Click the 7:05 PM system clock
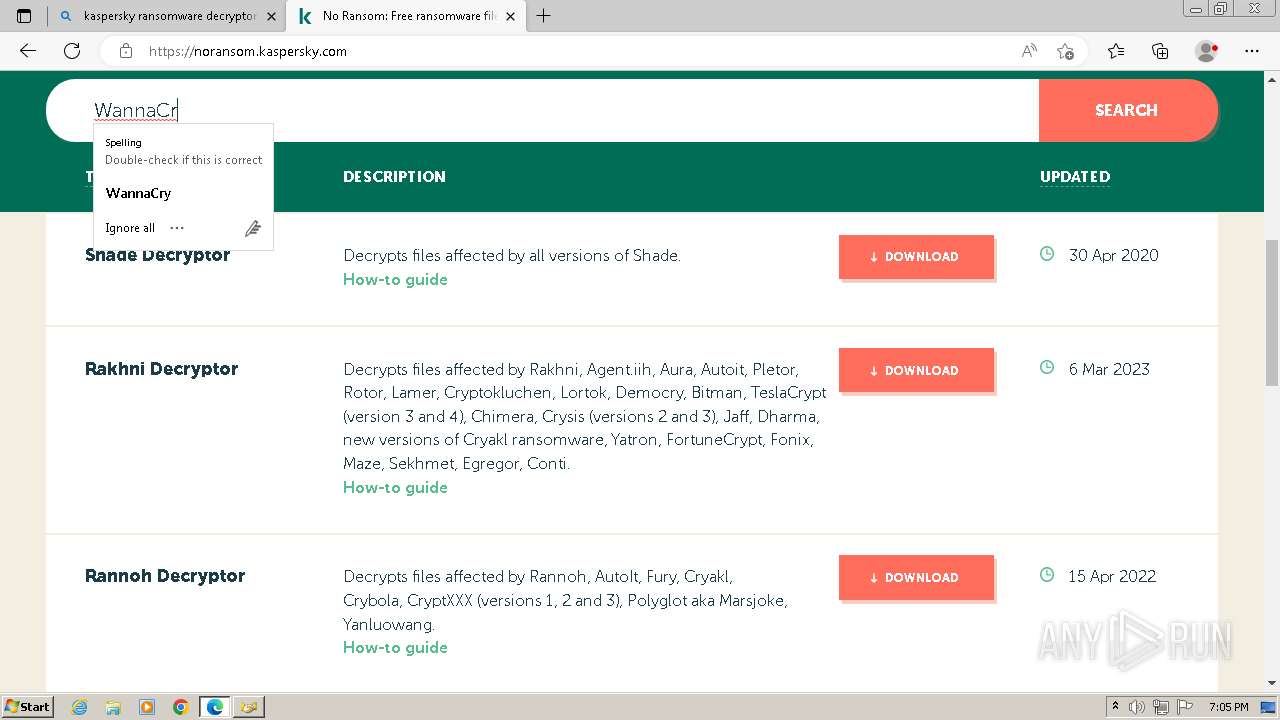The image size is (1280, 720). coord(1229,707)
